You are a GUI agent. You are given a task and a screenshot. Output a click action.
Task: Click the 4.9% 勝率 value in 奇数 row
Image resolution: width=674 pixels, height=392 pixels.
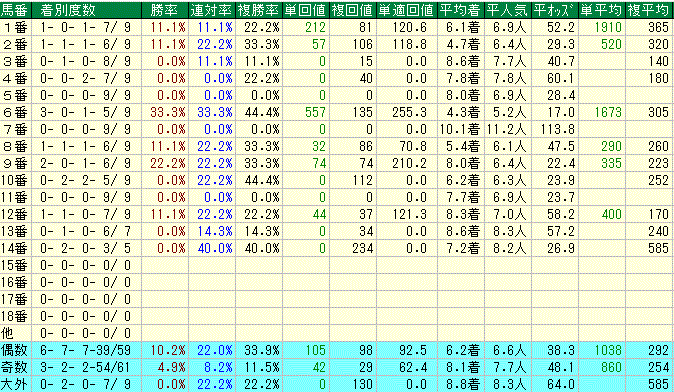point(171,367)
